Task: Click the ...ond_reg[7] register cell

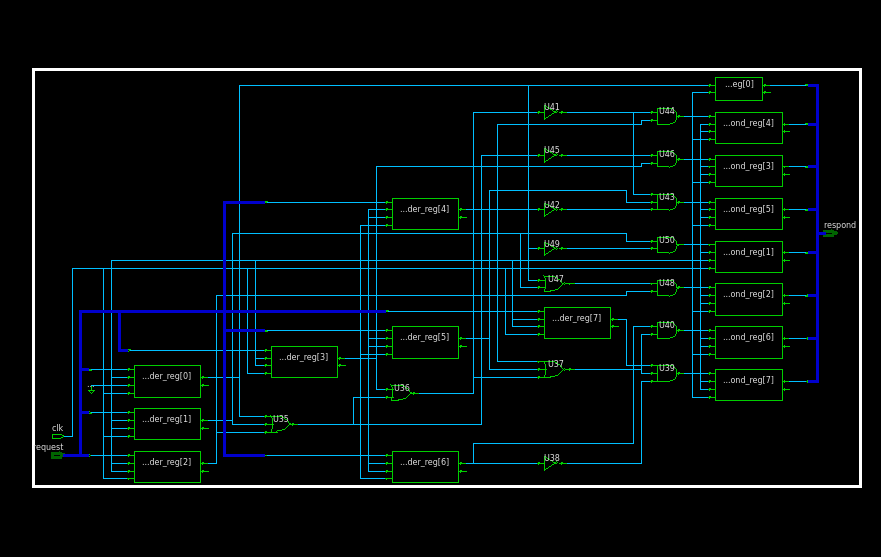Action: (x=748, y=385)
